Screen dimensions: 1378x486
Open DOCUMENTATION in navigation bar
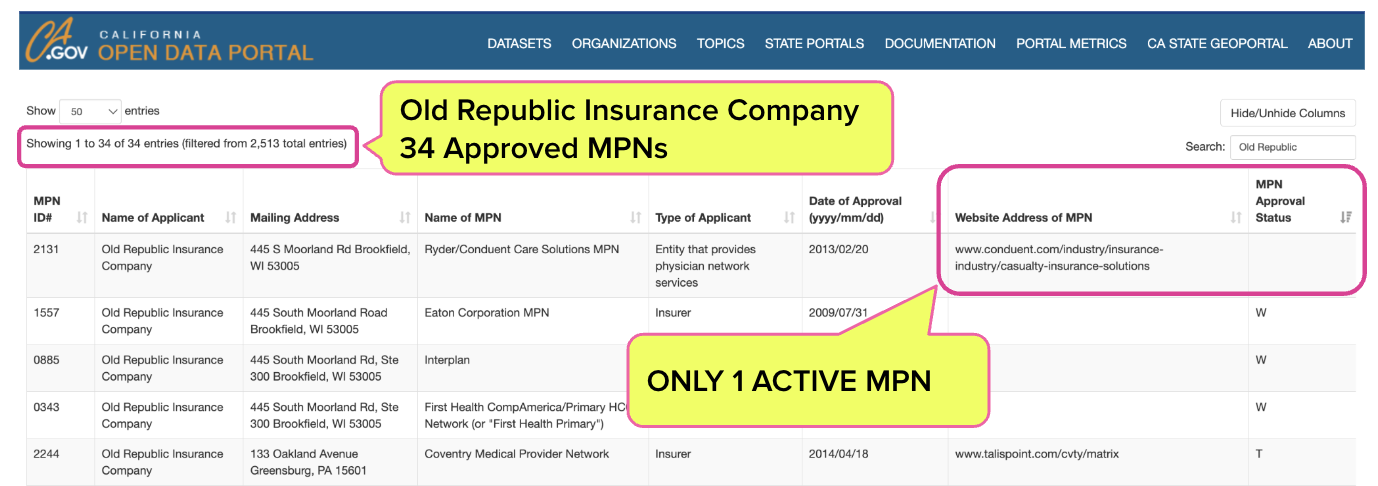point(940,43)
